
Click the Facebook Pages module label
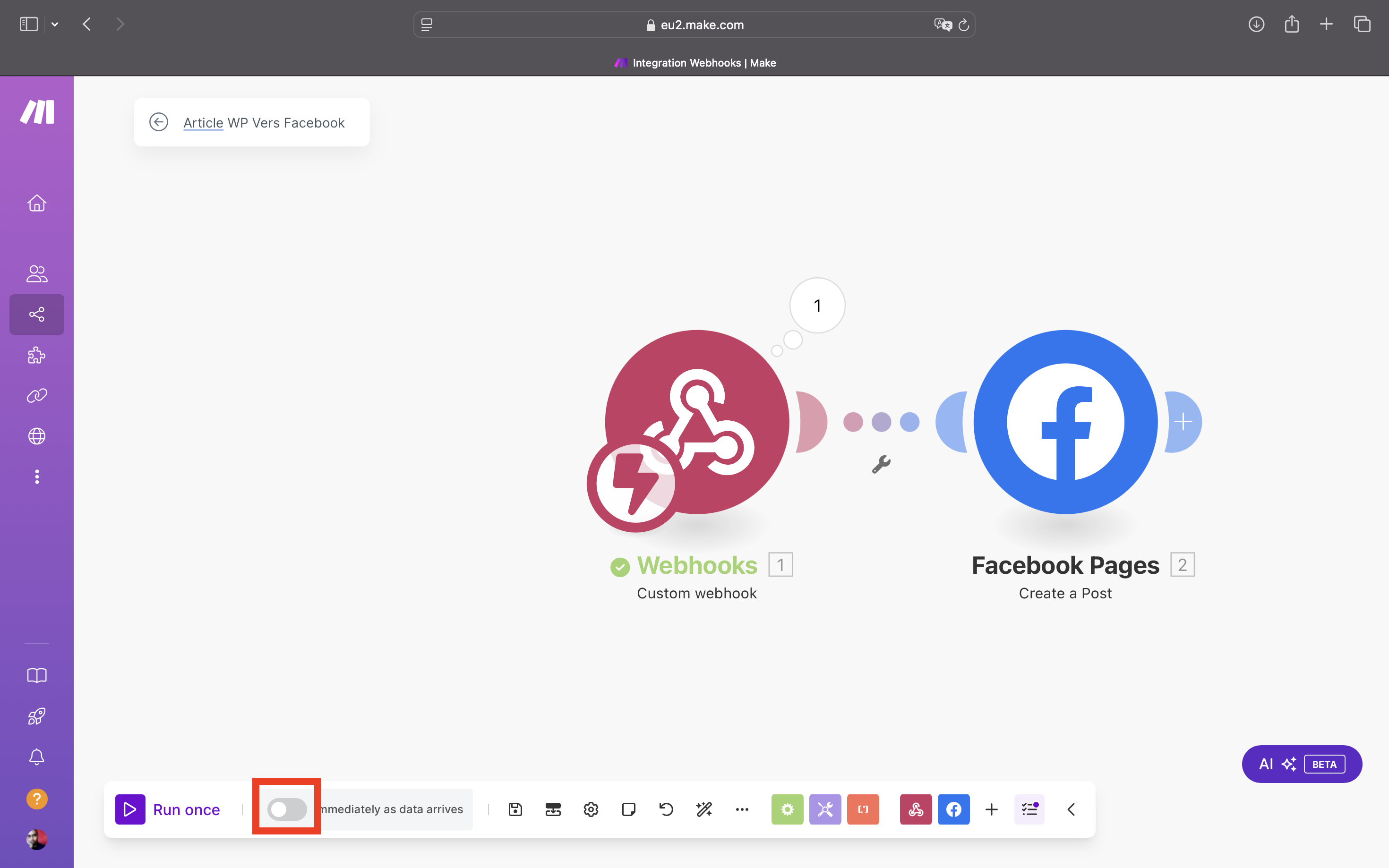1066,565
